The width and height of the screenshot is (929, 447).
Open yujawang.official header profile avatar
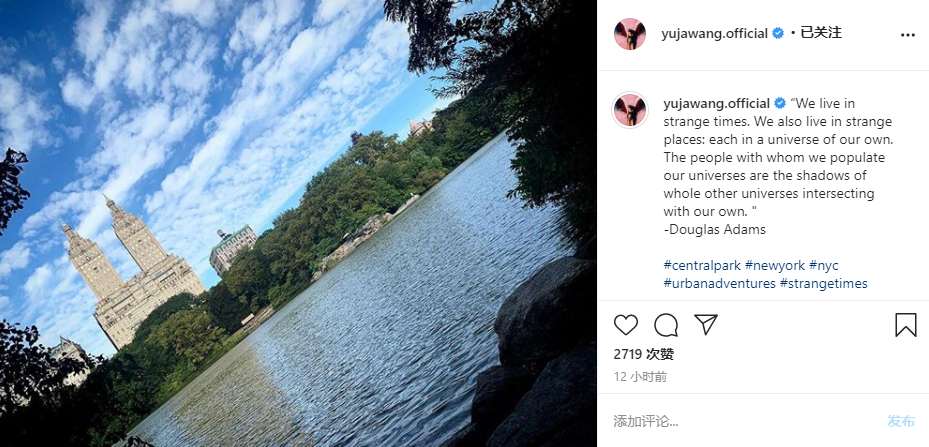[630, 34]
